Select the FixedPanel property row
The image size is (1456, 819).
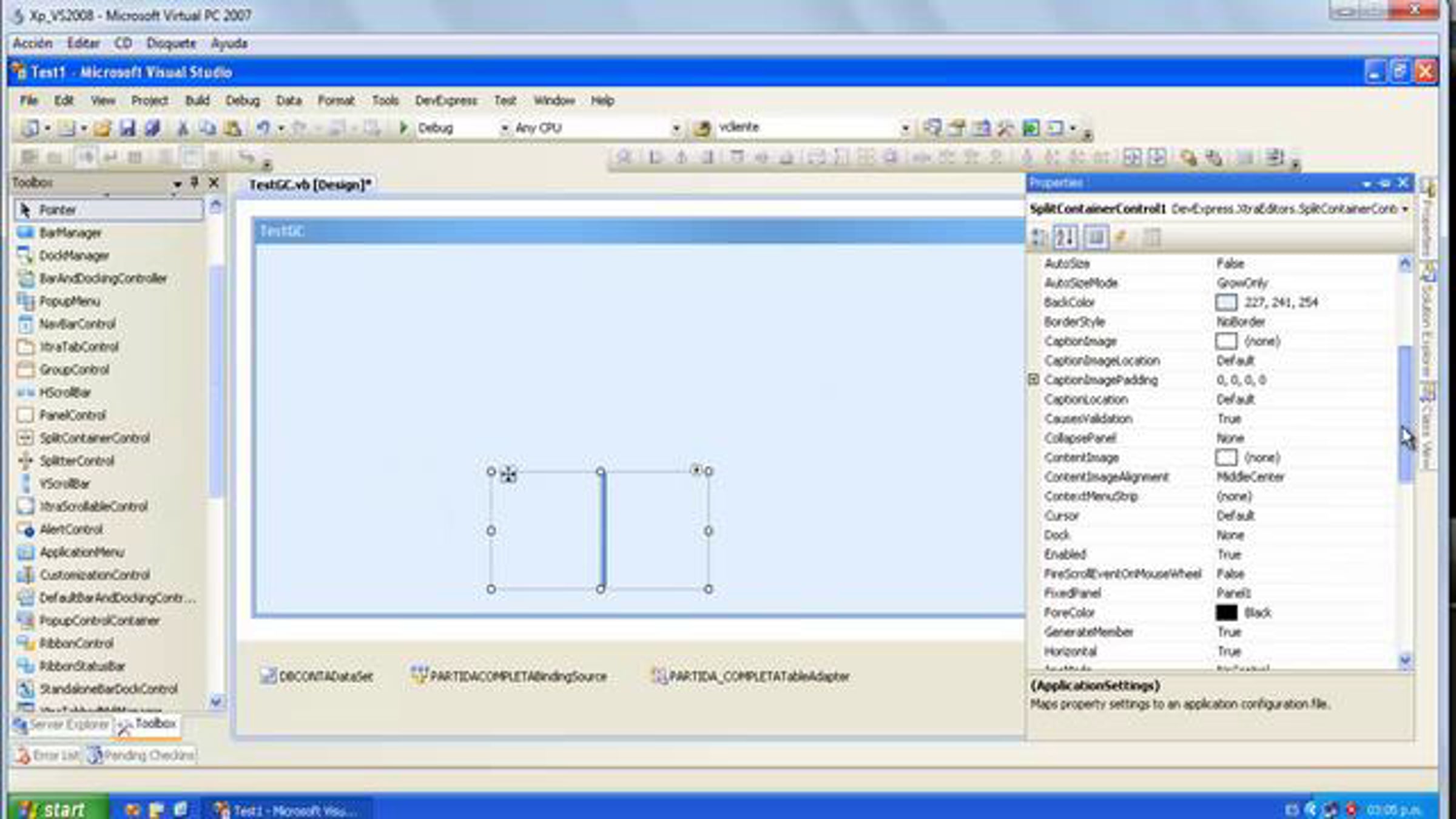(1213, 593)
